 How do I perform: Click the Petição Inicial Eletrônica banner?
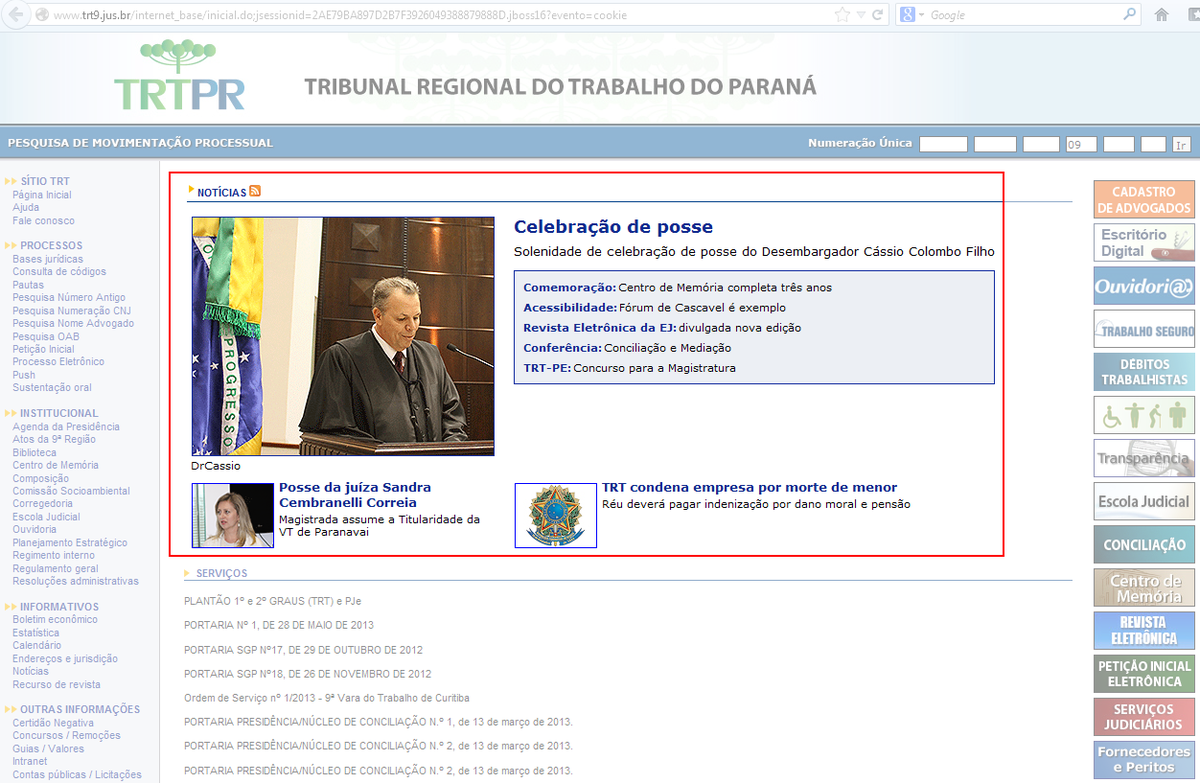[x=1143, y=672]
